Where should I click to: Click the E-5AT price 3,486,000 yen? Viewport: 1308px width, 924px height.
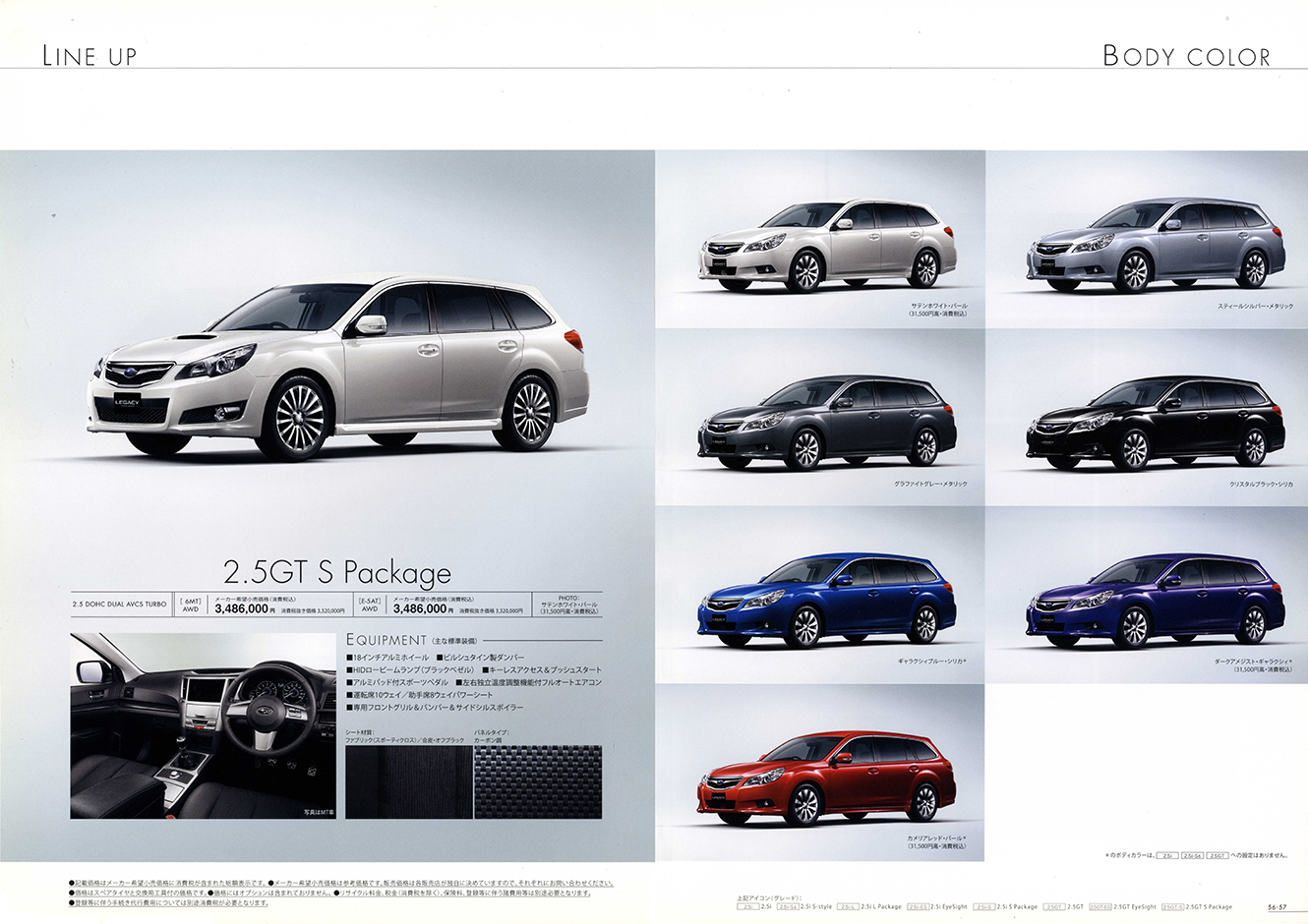point(423,609)
